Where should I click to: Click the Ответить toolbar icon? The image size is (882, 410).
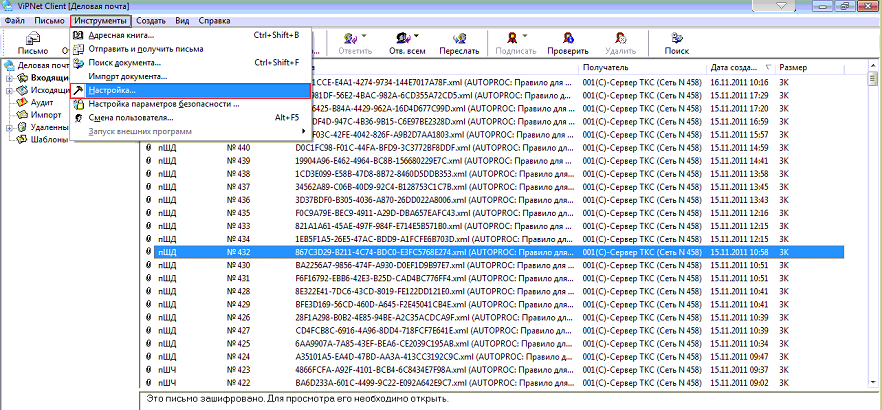pos(351,38)
